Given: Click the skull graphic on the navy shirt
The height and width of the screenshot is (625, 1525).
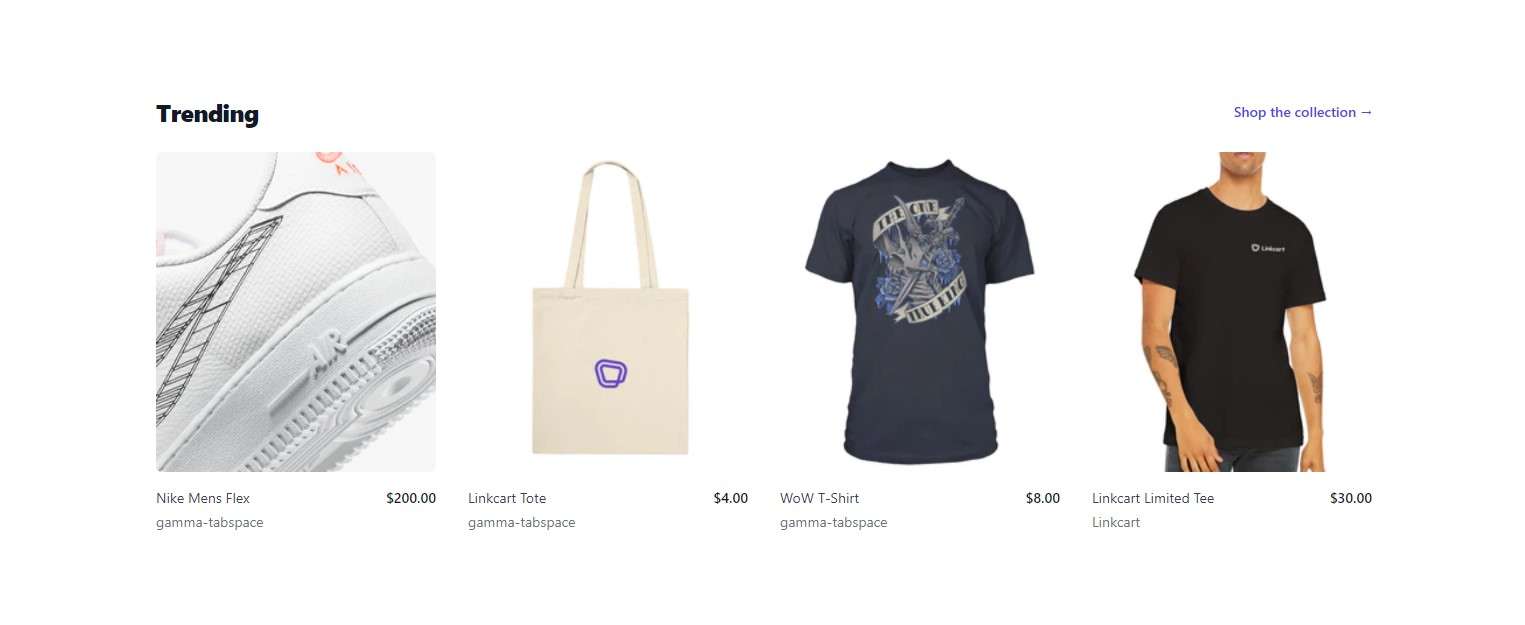Looking at the screenshot, I should tap(920, 258).
